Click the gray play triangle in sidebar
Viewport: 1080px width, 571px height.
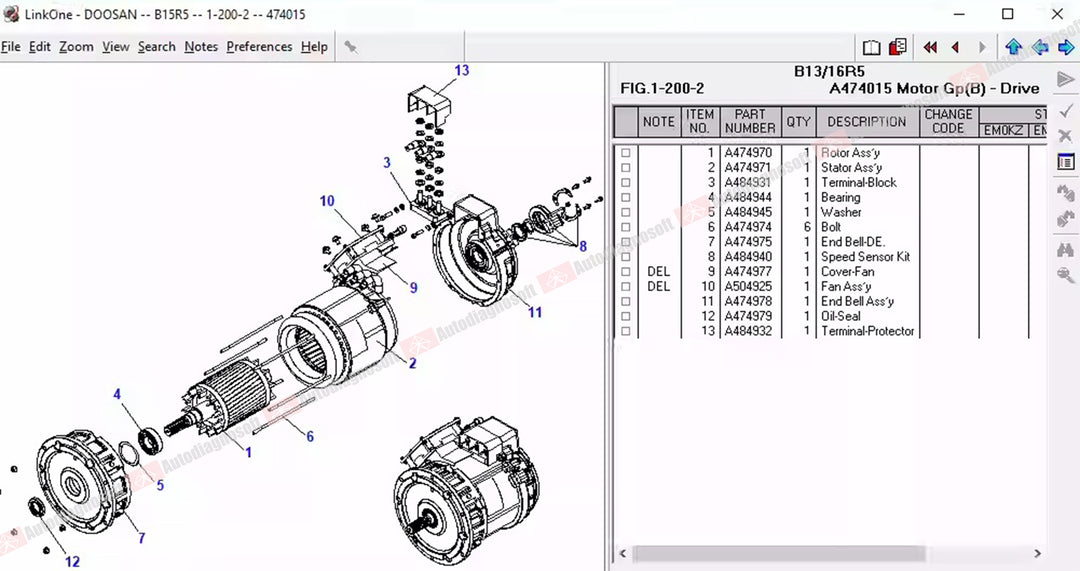(x=1066, y=79)
